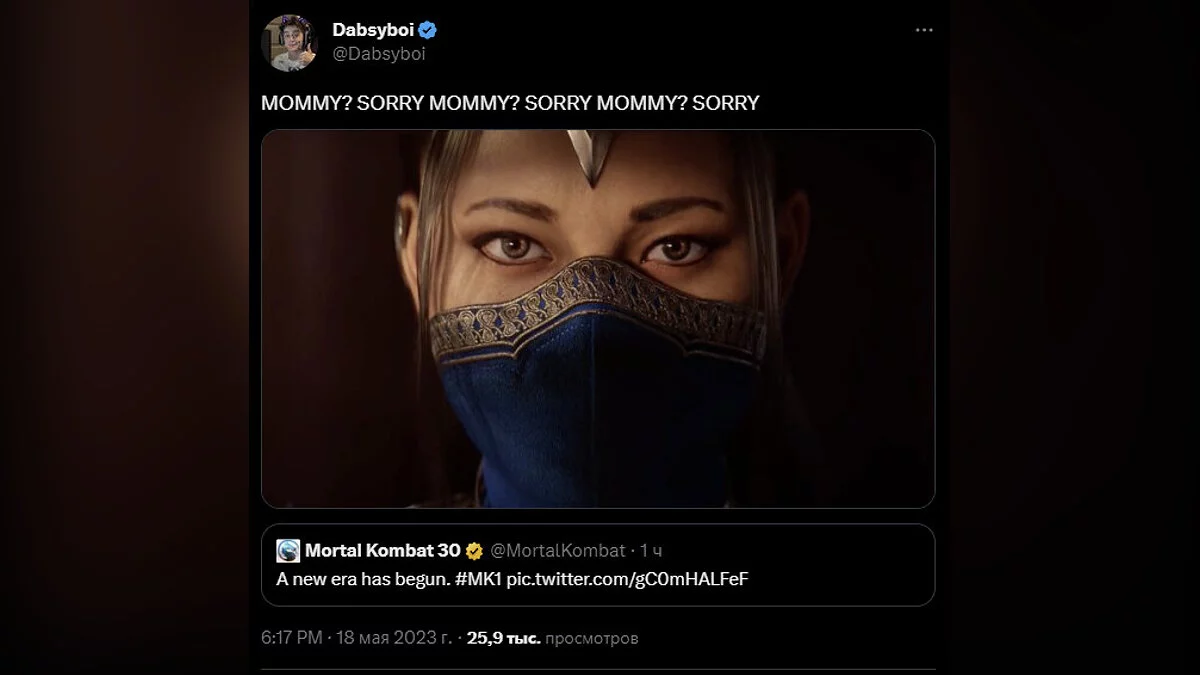Click the "MOMMY? SORRY" tweet text

[x=510, y=103]
